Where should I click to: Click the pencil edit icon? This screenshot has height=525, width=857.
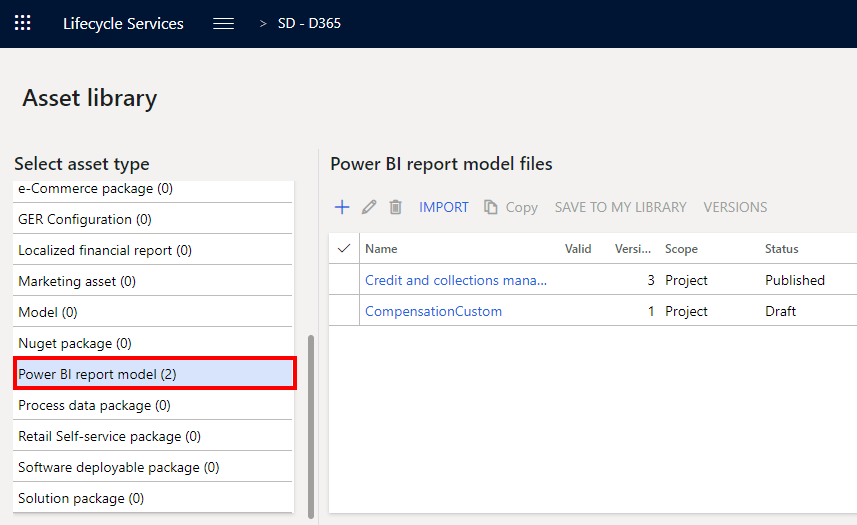point(369,207)
